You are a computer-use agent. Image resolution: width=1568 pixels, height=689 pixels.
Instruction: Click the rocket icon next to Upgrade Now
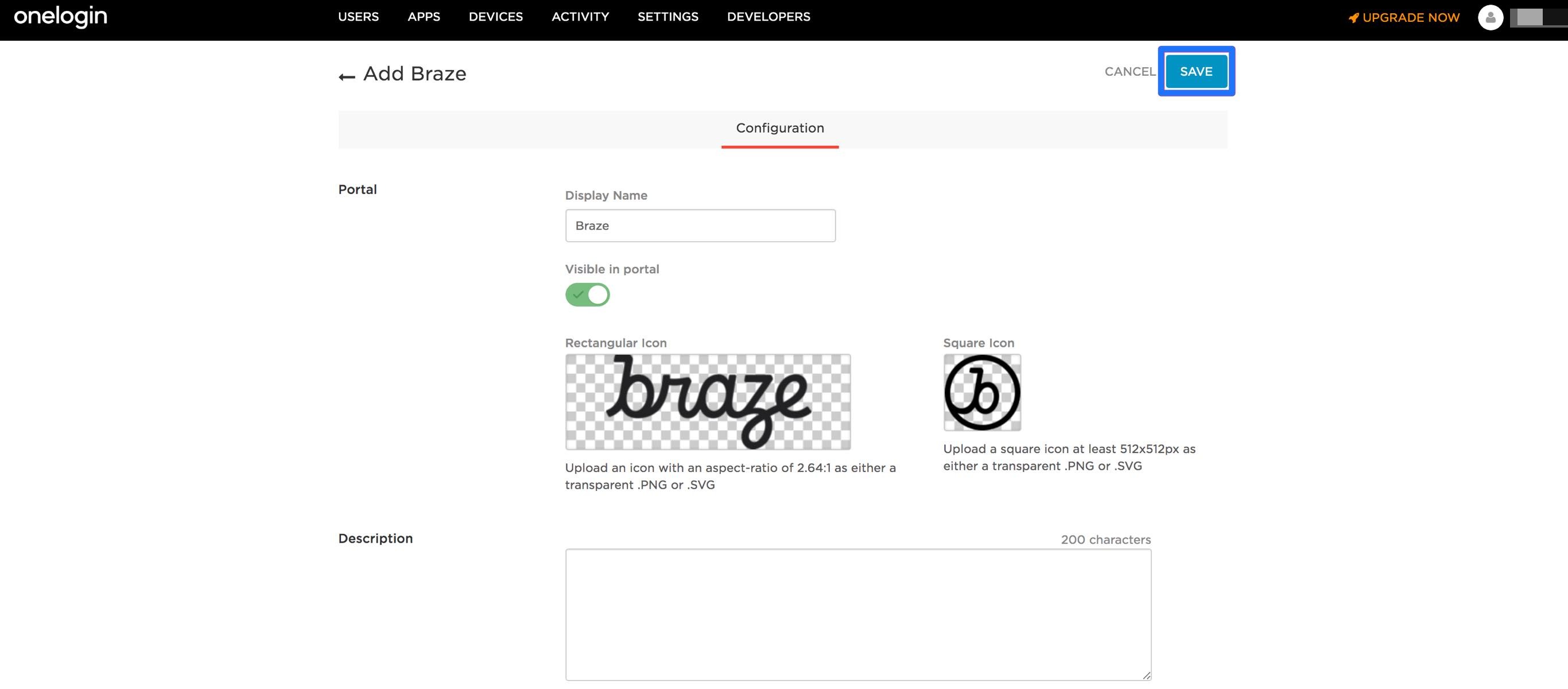[1353, 18]
